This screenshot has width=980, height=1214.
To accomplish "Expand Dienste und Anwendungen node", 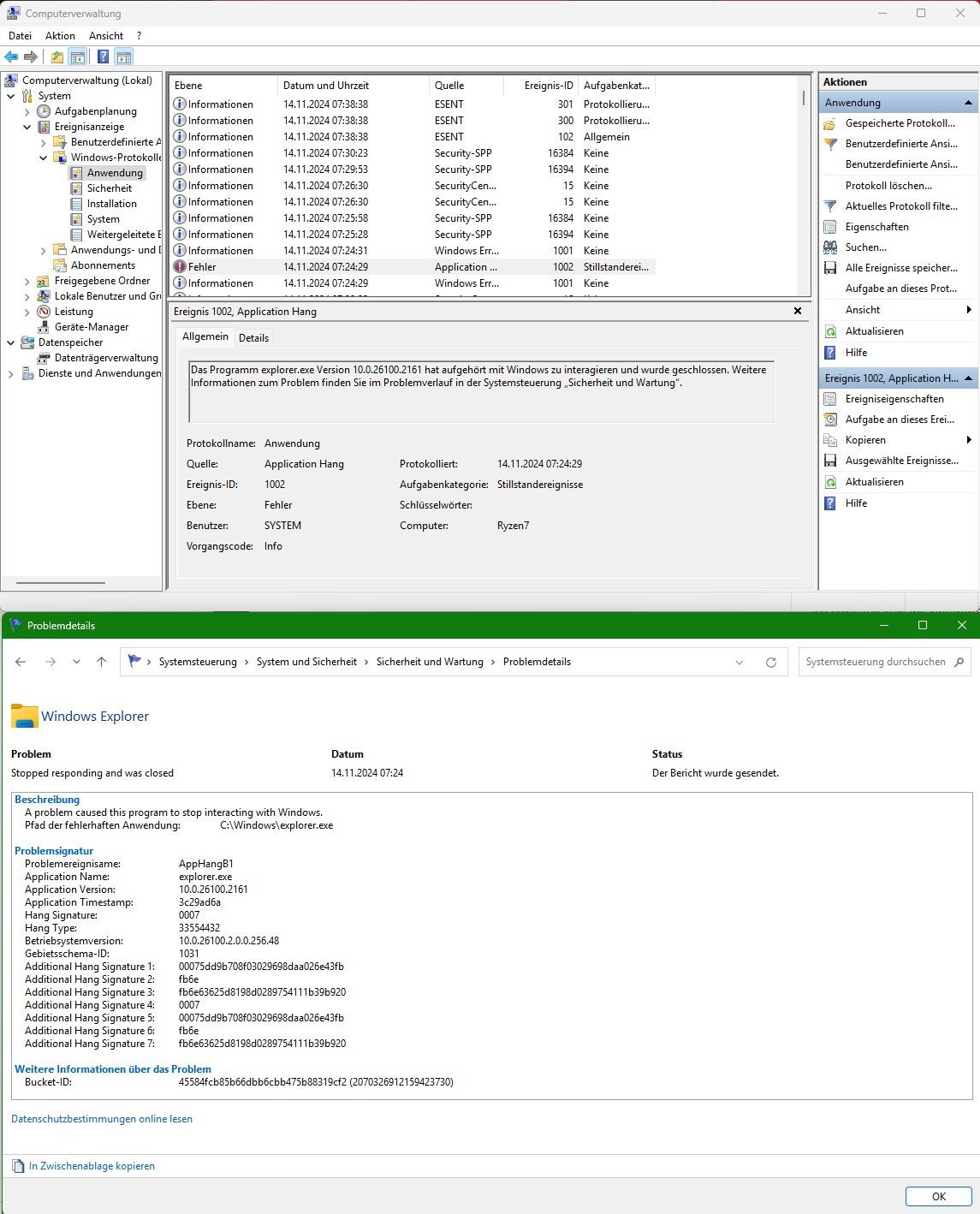I will coord(11,373).
